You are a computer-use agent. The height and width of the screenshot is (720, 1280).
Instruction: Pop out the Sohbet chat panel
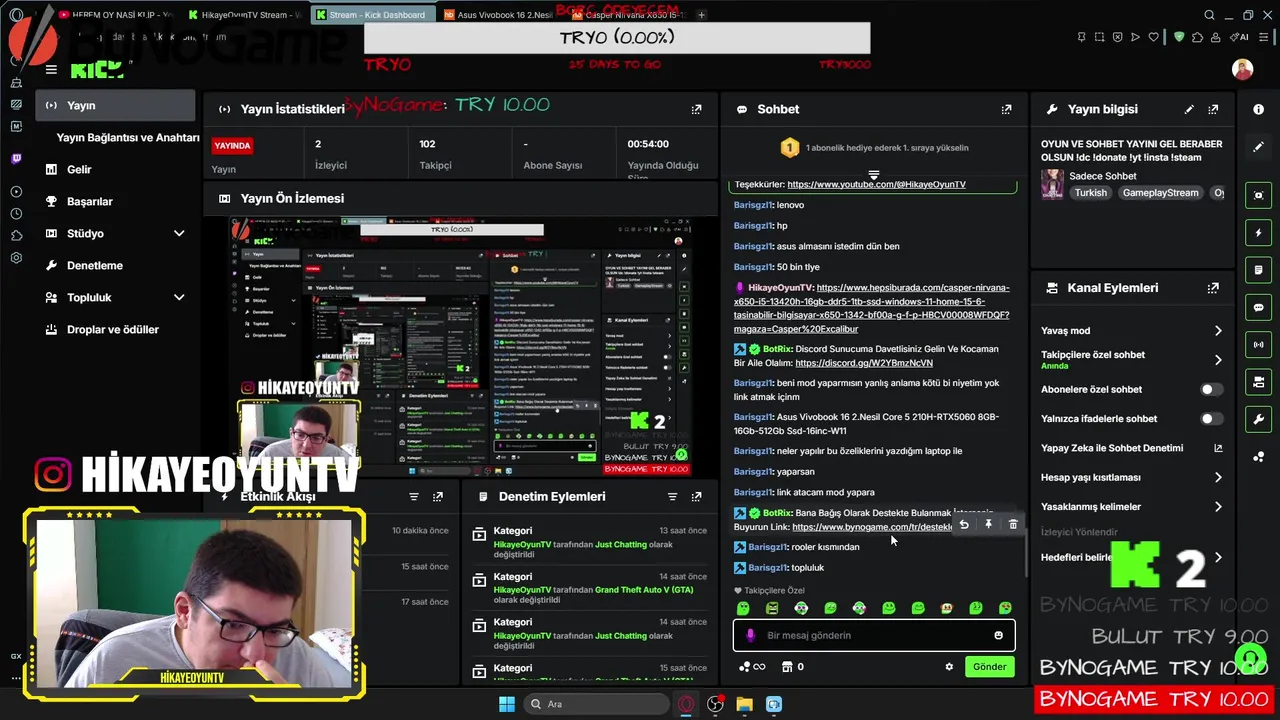coord(1006,109)
